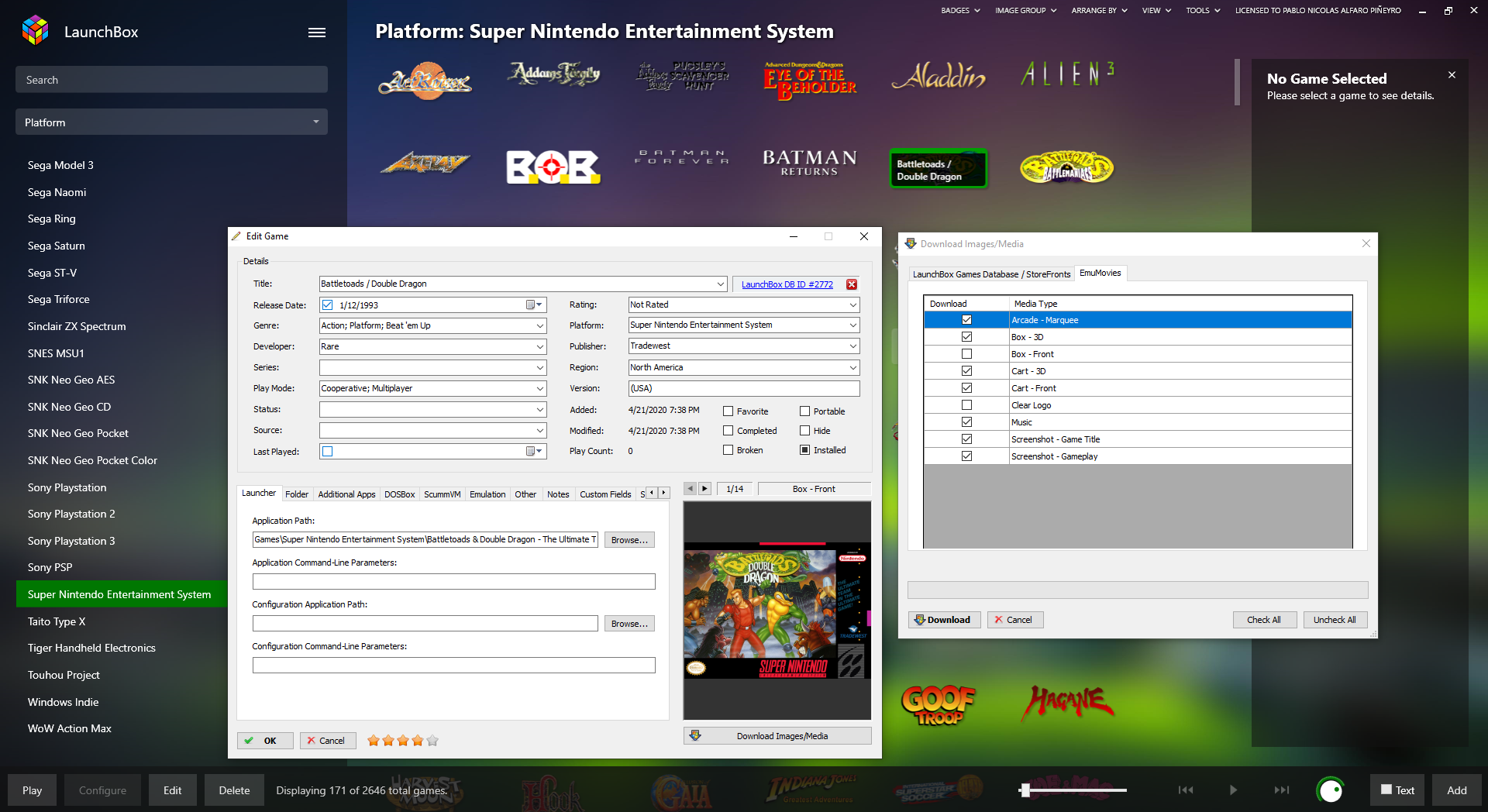Image resolution: width=1488 pixels, height=812 pixels.
Task: Skip to next track in bottom bar
Action: 1282,790
